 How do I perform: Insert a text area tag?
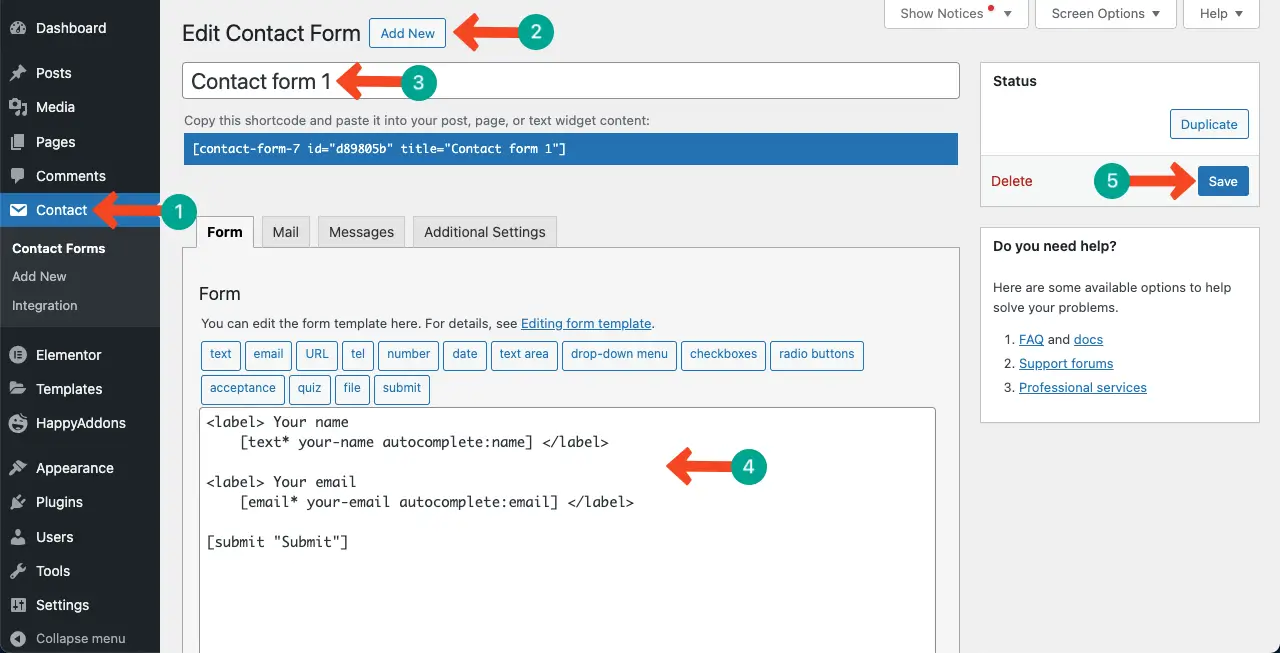(x=524, y=355)
